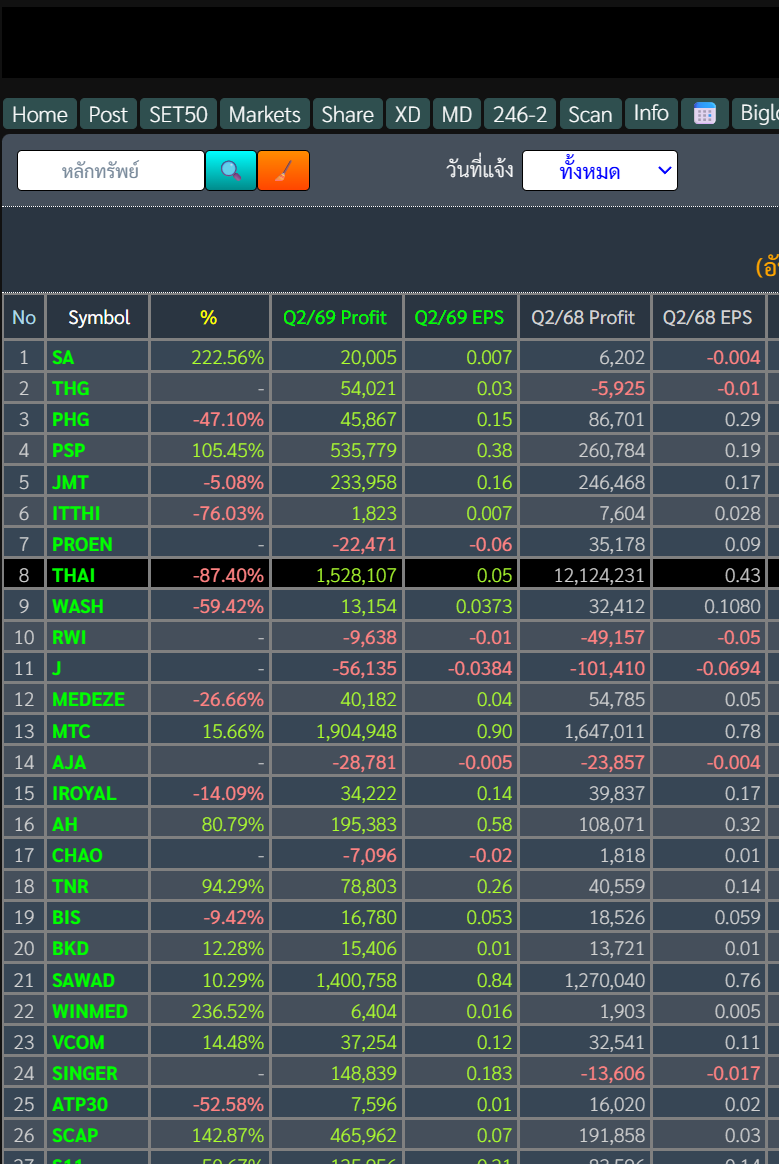
Task: Open the MD menu item
Action: (457, 114)
